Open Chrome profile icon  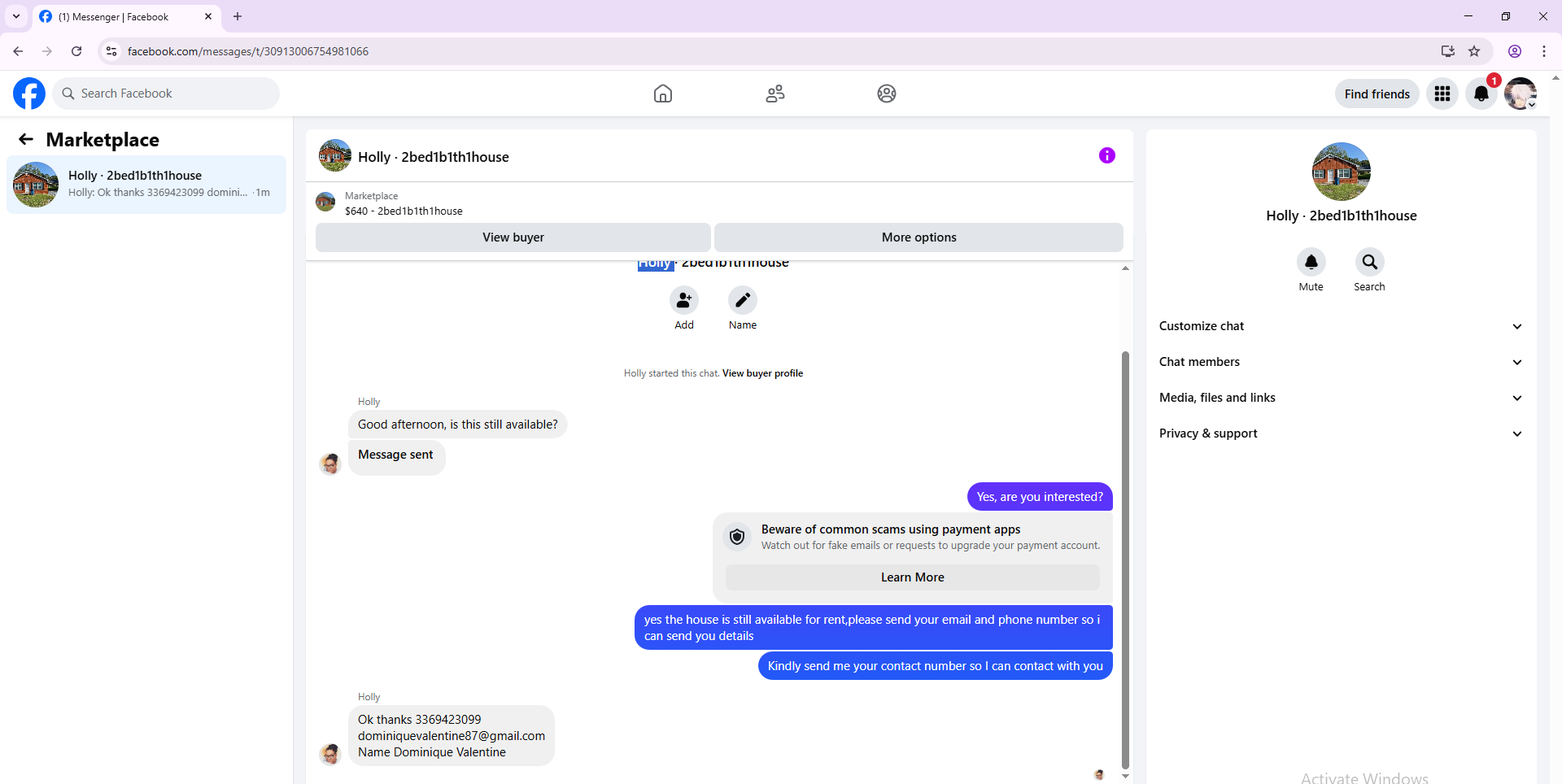pyautogui.click(x=1515, y=51)
